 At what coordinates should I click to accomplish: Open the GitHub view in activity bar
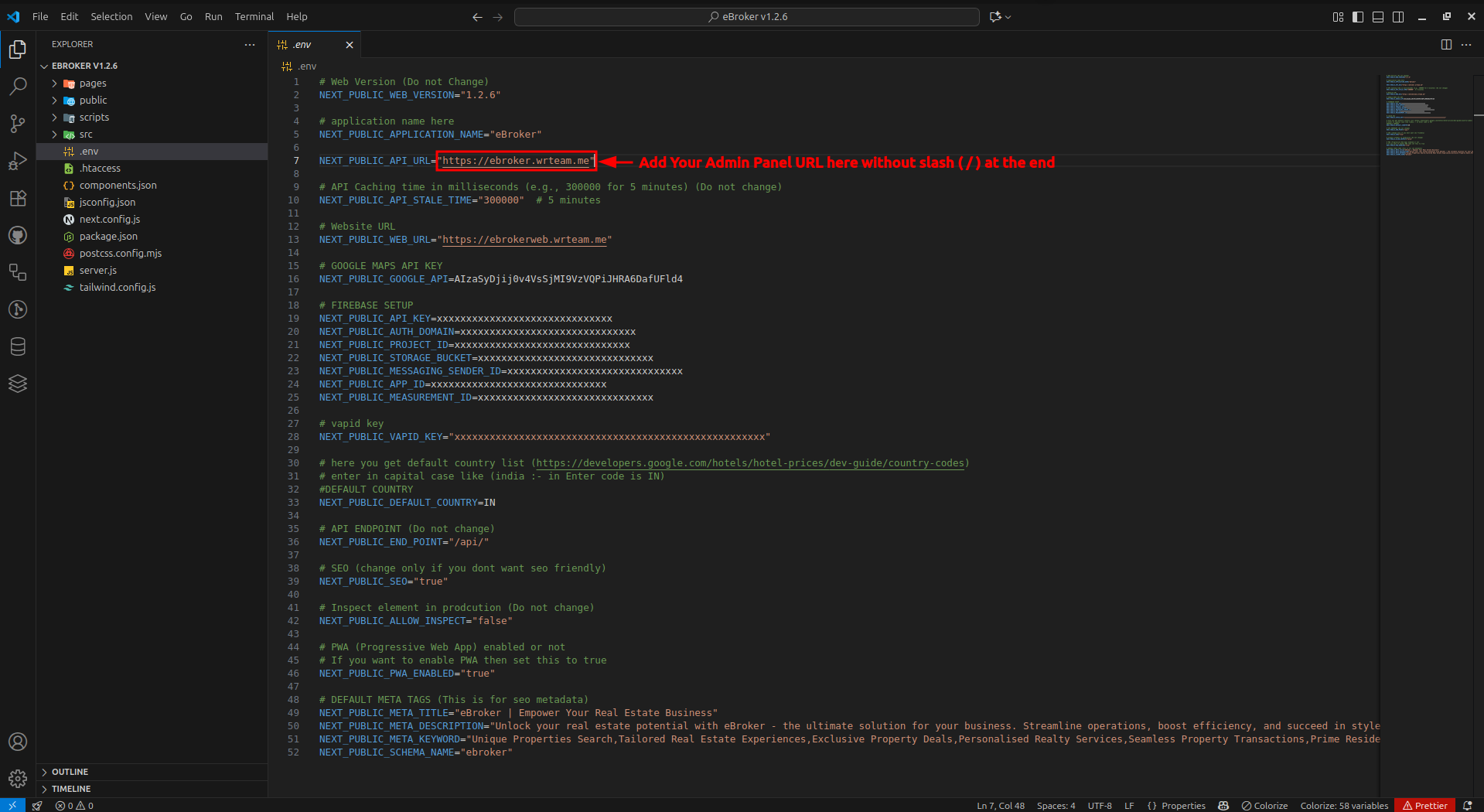[17, 235]
